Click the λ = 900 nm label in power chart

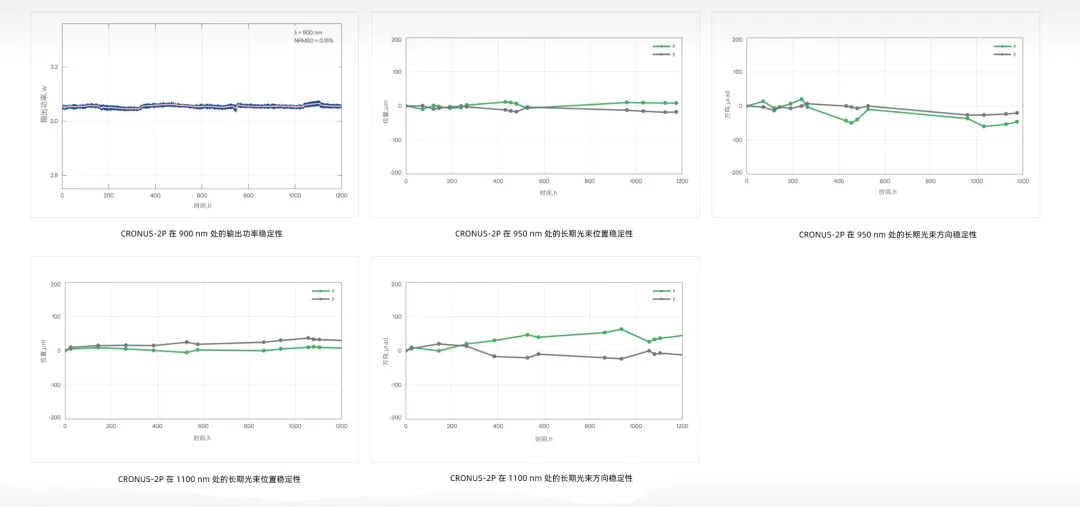(x=308, y=32)
